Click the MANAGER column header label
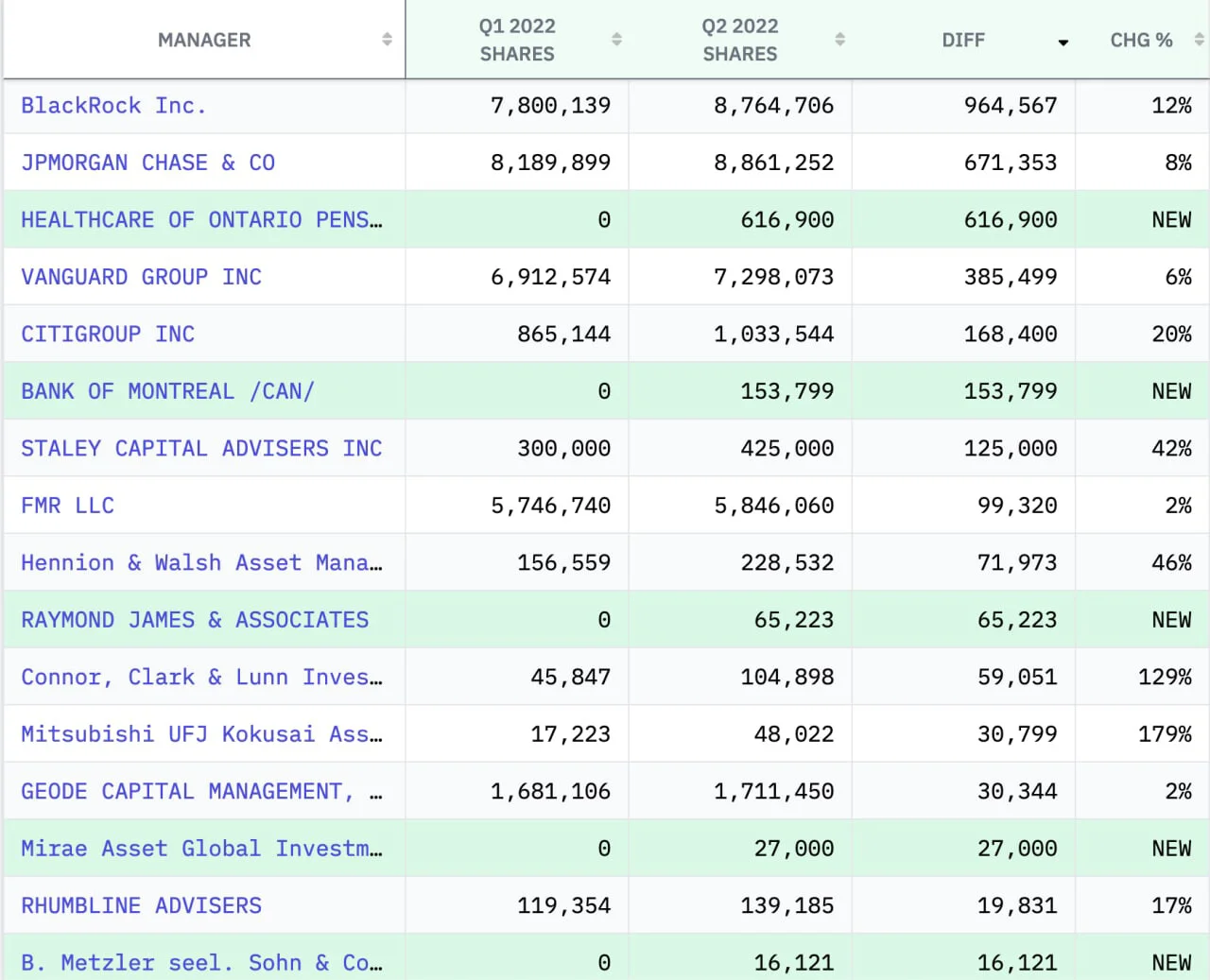The width and height of the screenshot is (1210, 980). (204, 40)
